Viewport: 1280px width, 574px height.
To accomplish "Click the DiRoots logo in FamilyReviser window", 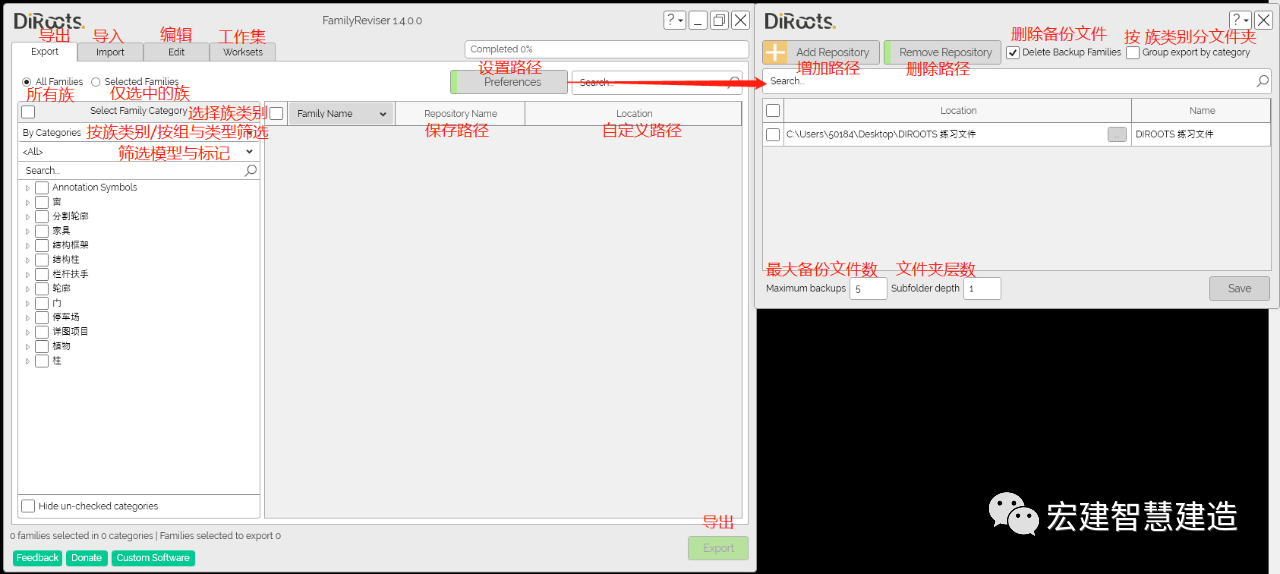I will point(49,21).
